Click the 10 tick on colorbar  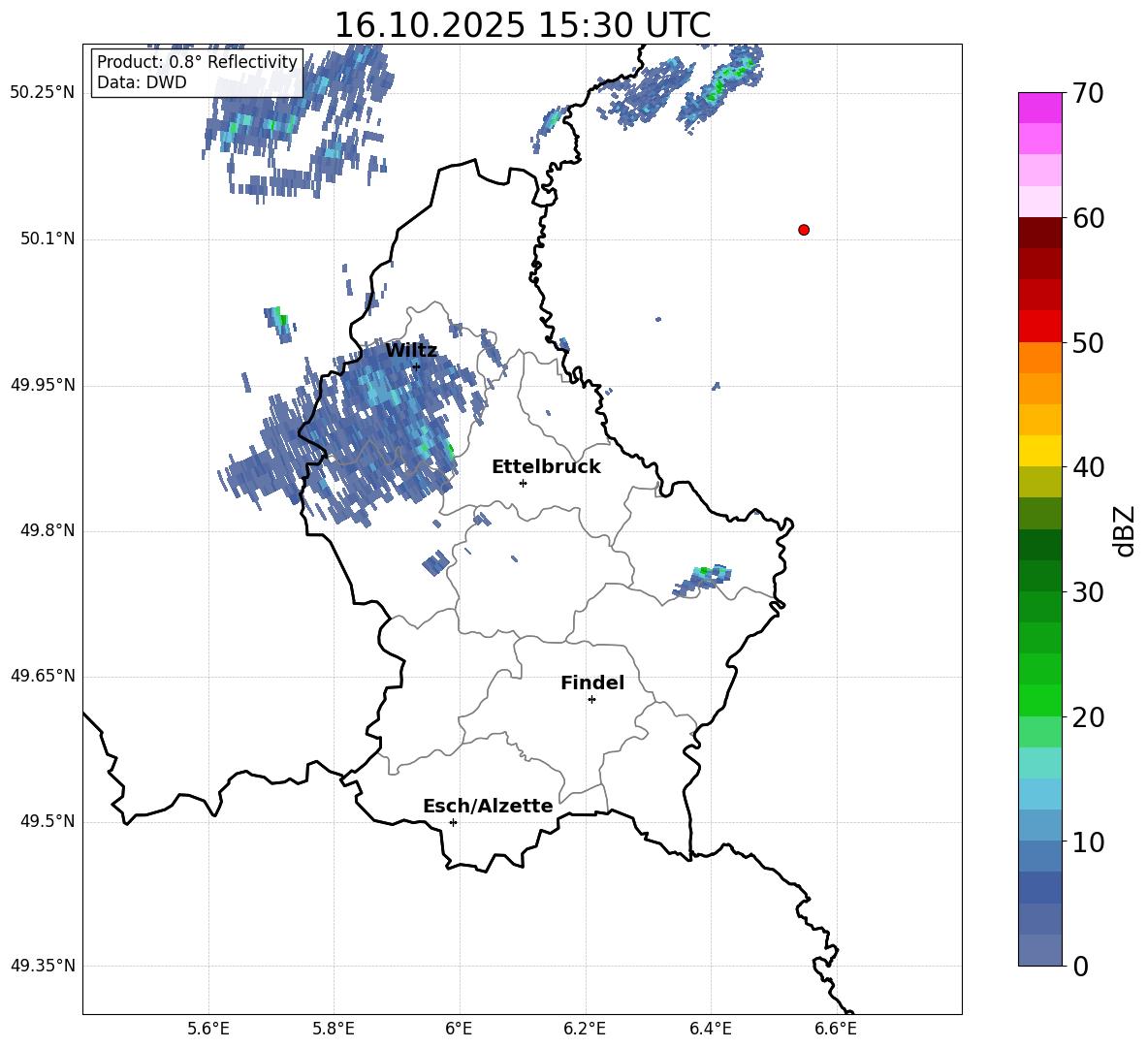[1088, 842]
